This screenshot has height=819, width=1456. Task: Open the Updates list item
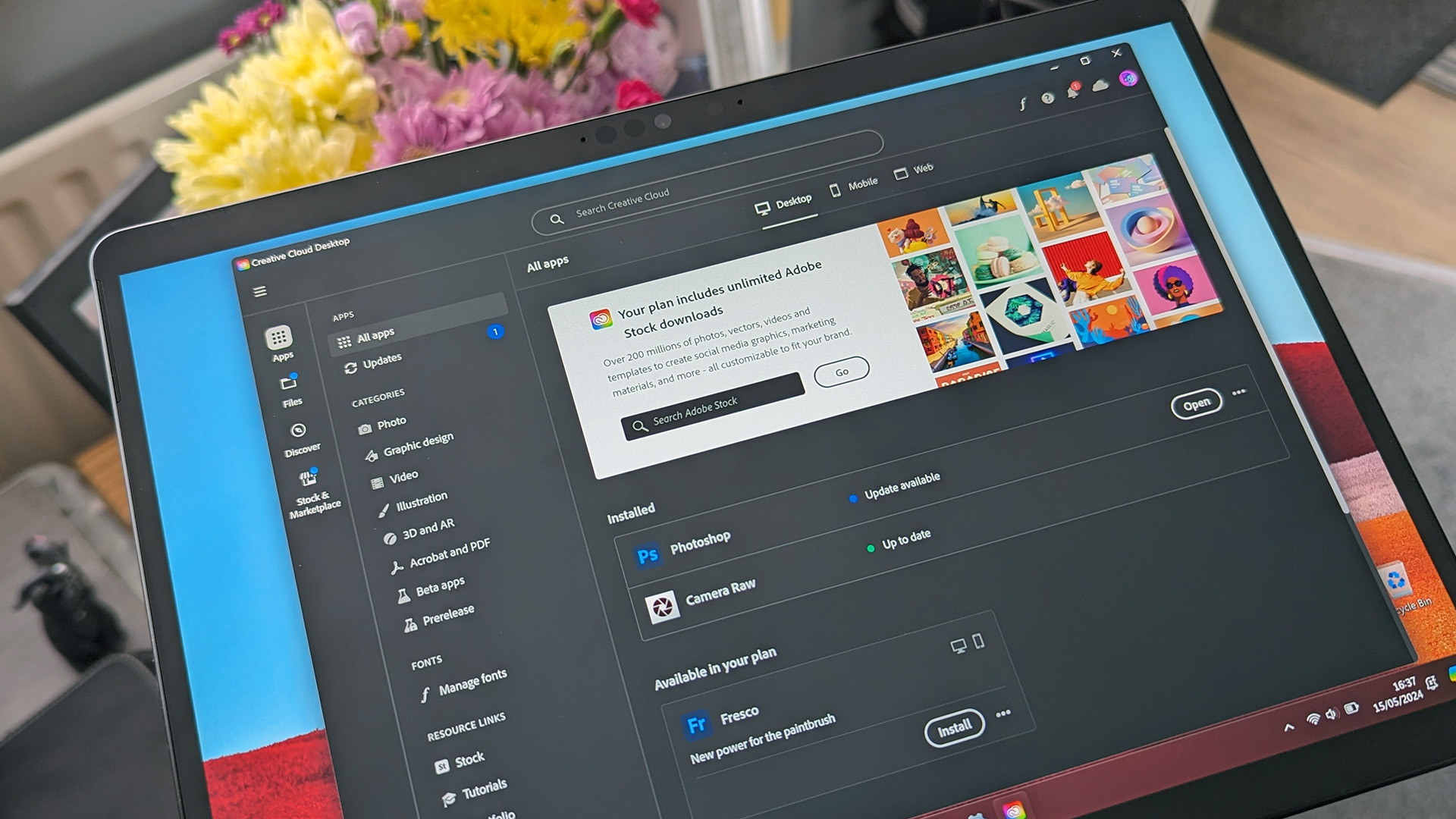tap(373, 362)
